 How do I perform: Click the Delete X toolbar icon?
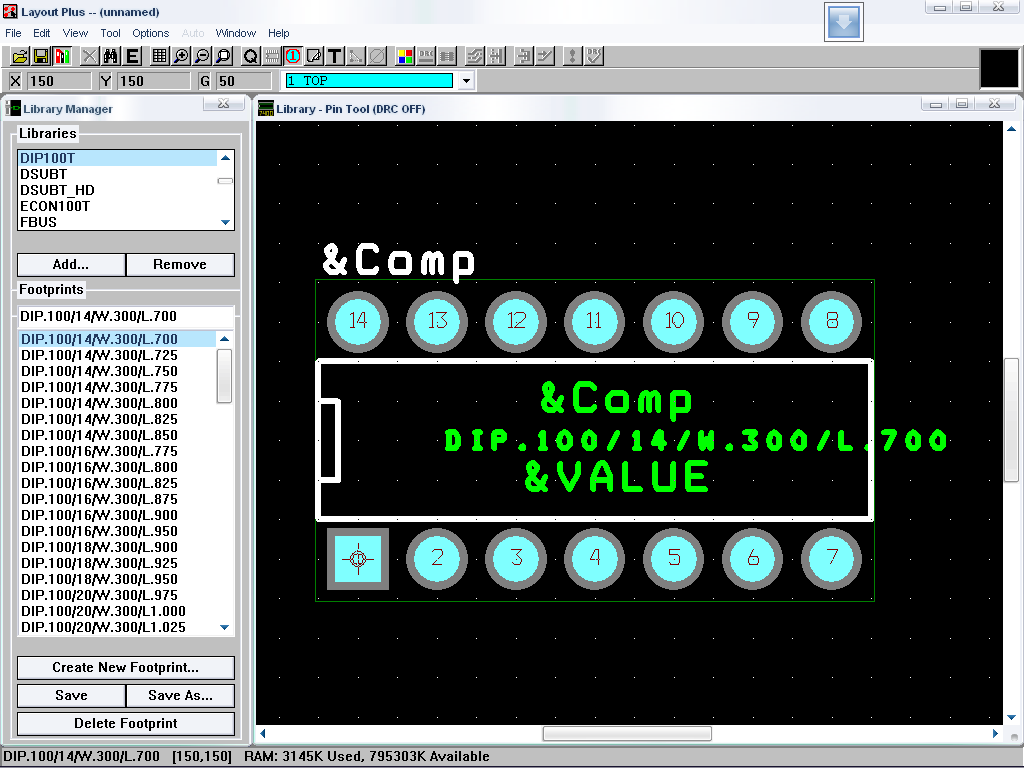pyautogui.click(x=89, y=56)
